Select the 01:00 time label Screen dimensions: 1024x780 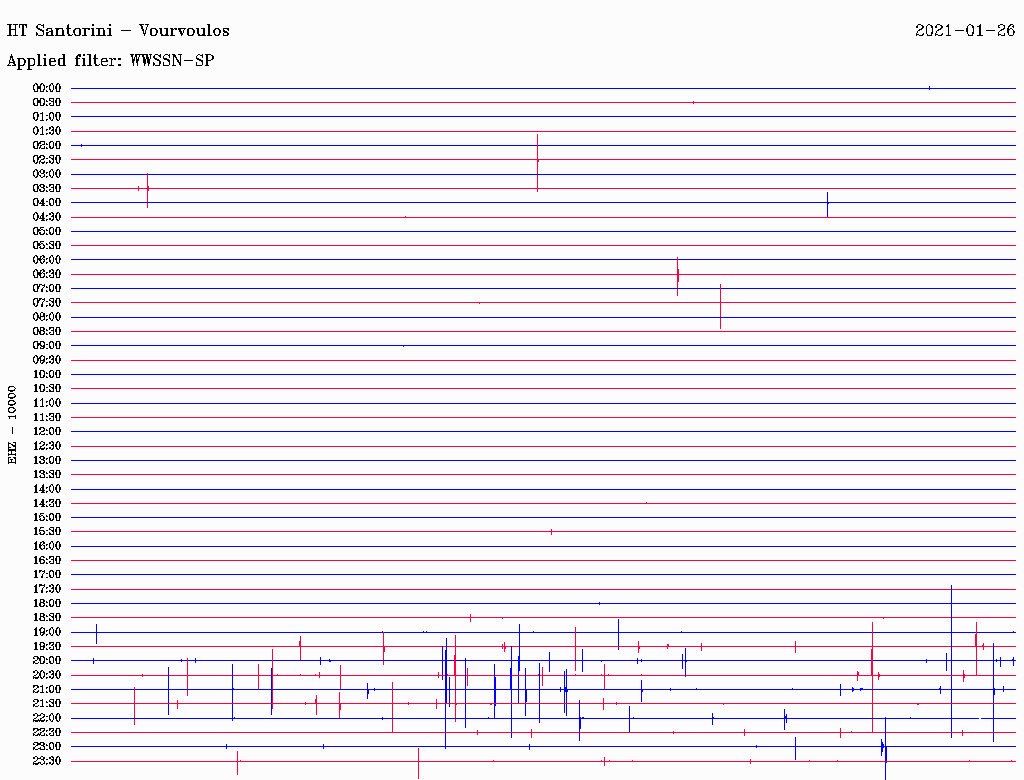(x=47, y=116)
